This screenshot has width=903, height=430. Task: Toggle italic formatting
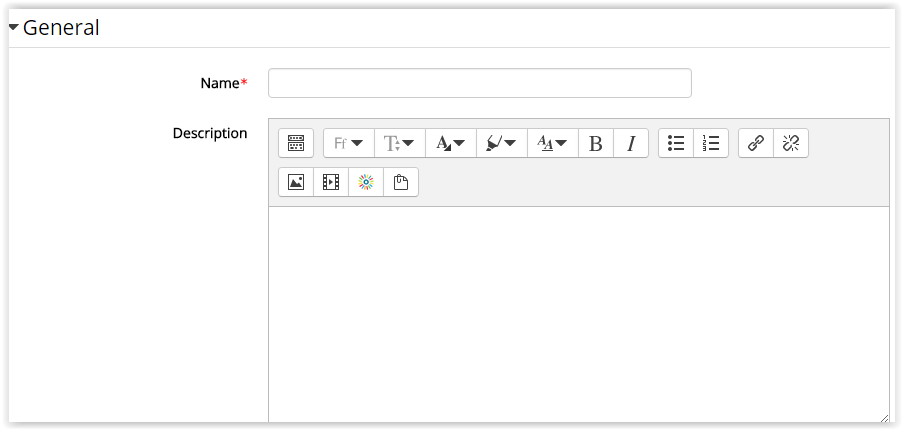tap(631, 143)
